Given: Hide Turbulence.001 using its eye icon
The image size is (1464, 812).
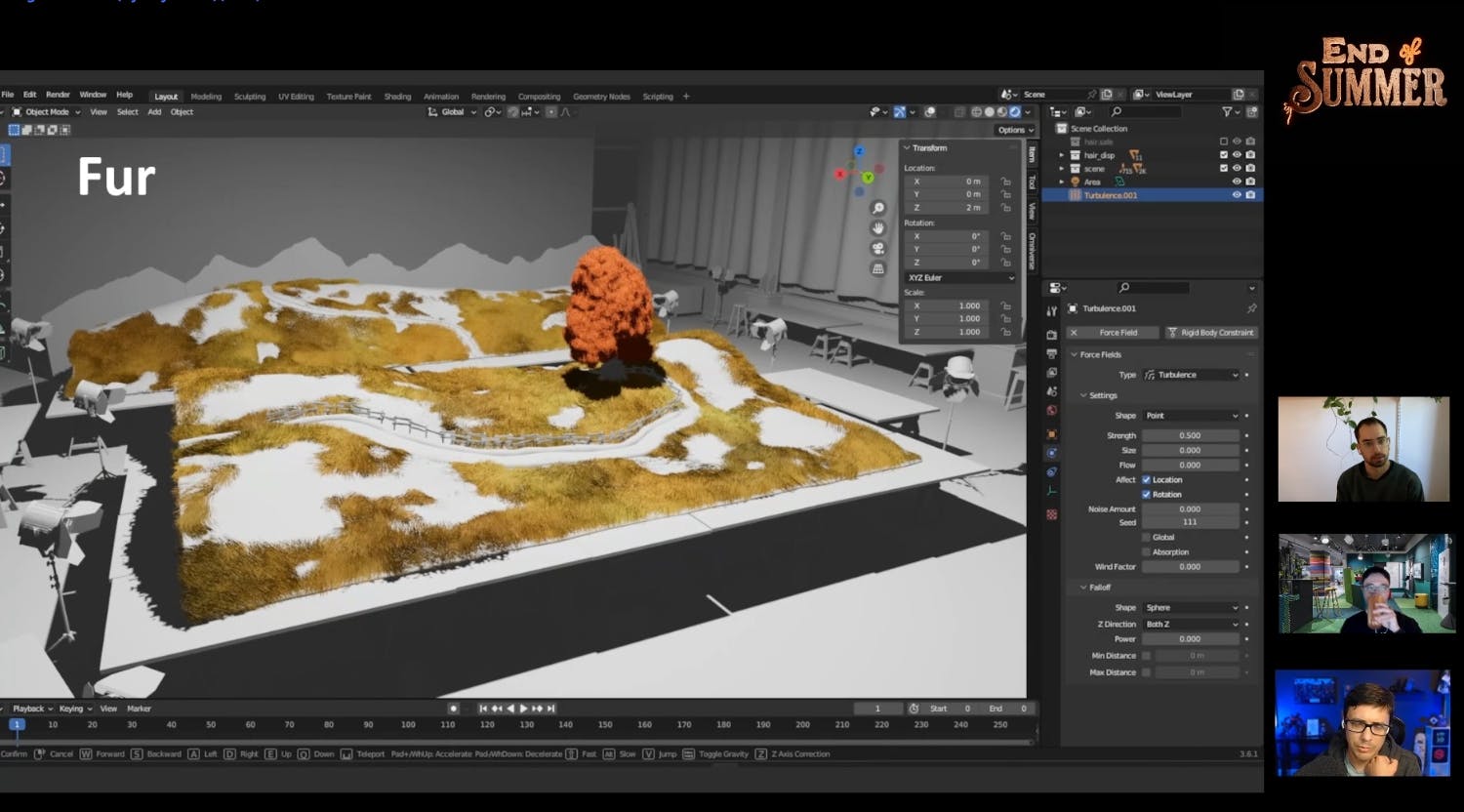Looking at the screenshot, I should point(1237,195).
